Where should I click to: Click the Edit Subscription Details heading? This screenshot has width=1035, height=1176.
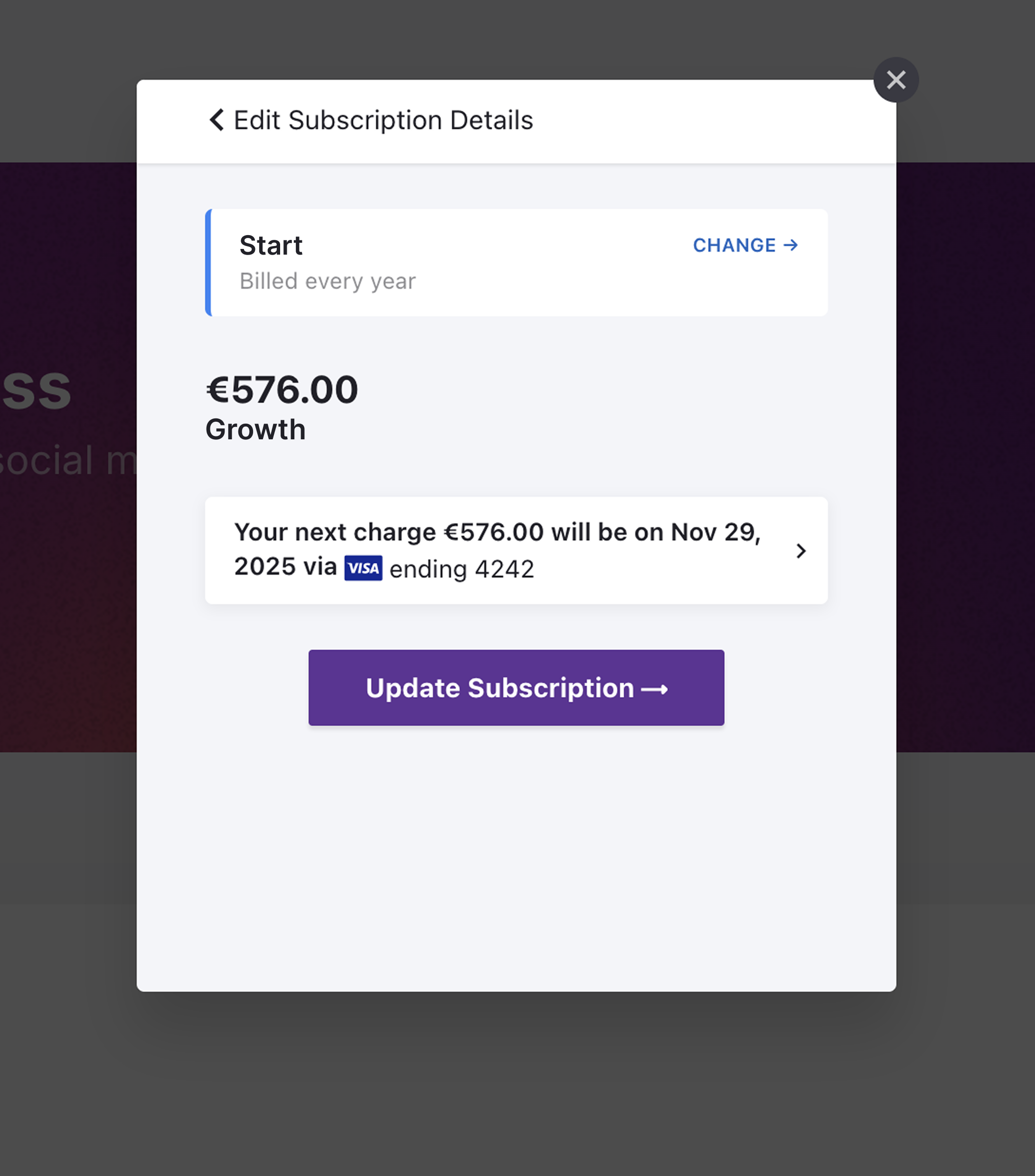tap(384, 120)
